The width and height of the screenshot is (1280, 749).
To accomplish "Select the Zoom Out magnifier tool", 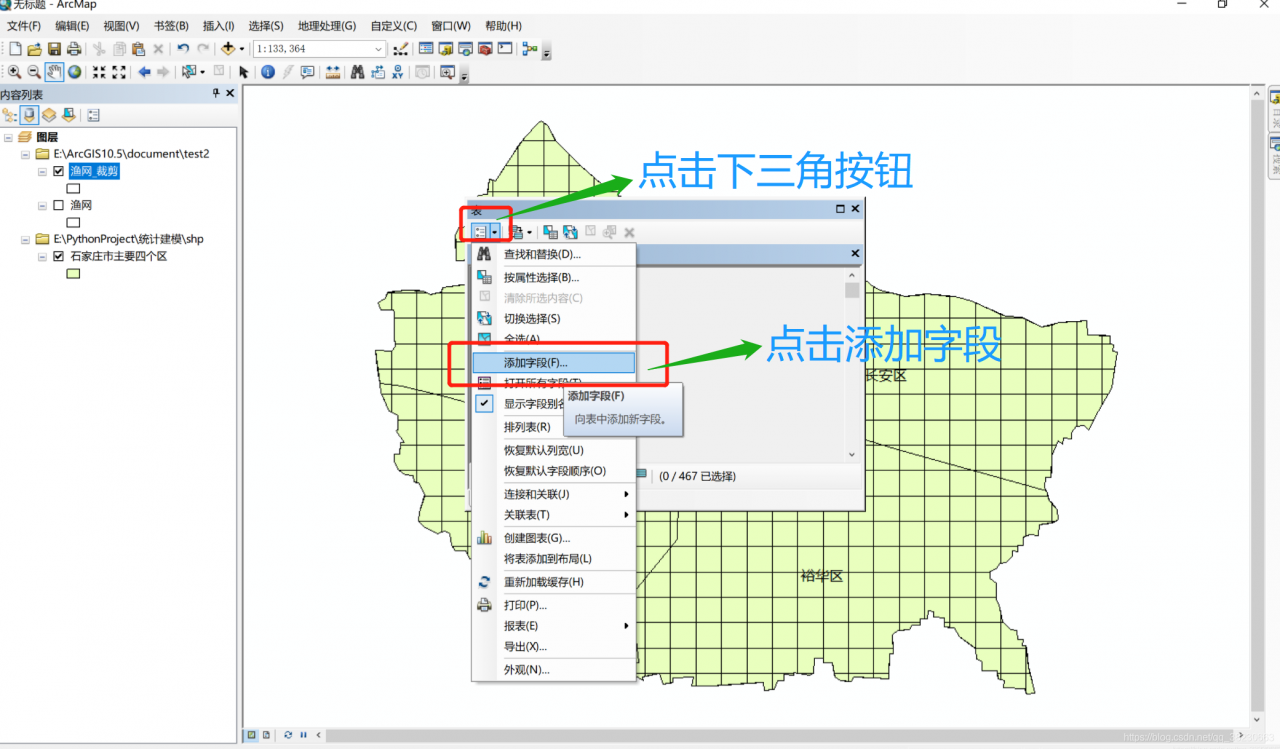I will pyautogui.click(x=34, y=72).
